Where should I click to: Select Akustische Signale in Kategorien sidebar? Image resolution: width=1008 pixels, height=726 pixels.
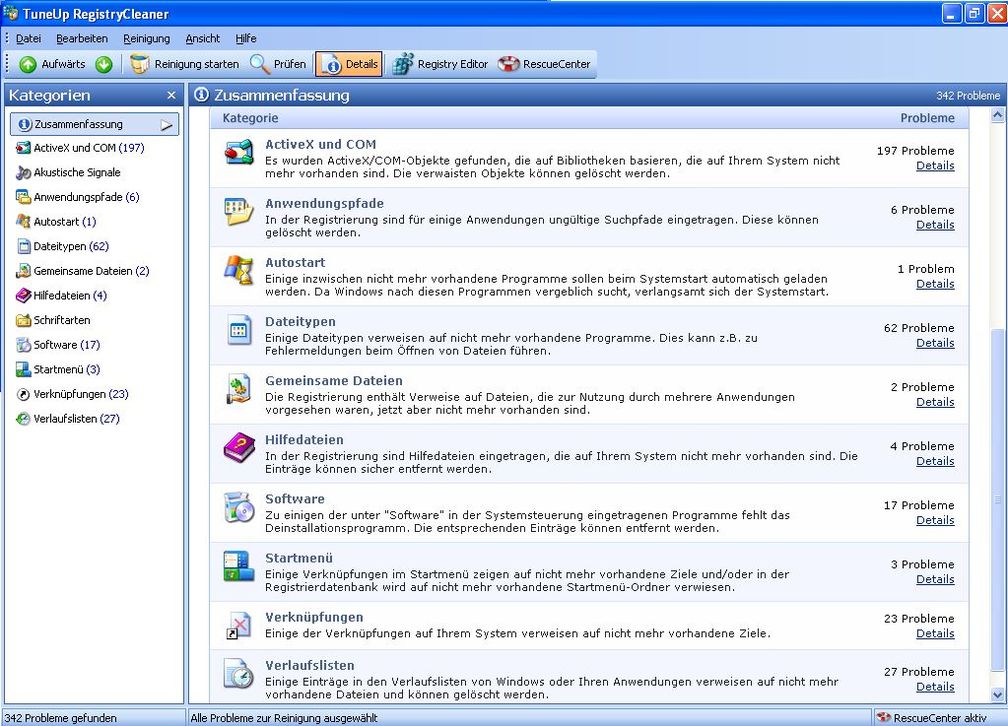68,172
